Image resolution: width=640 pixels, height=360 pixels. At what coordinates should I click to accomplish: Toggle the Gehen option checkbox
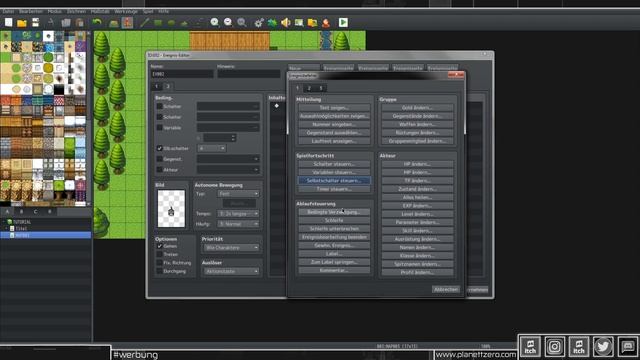(160, 246)
